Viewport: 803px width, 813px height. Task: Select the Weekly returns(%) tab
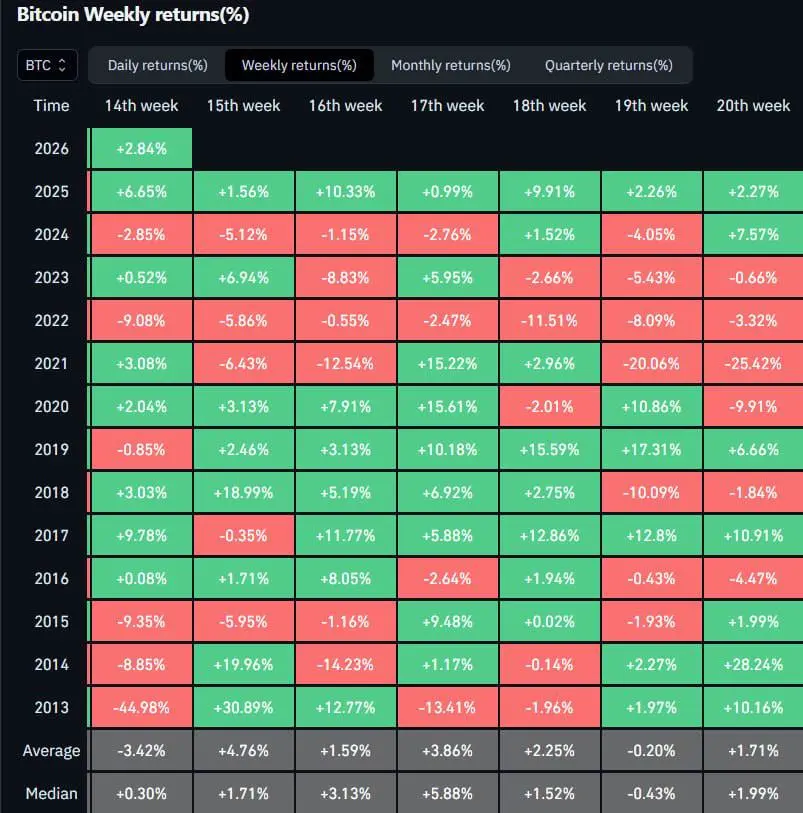pyautogui.click(x=299, y=65)
